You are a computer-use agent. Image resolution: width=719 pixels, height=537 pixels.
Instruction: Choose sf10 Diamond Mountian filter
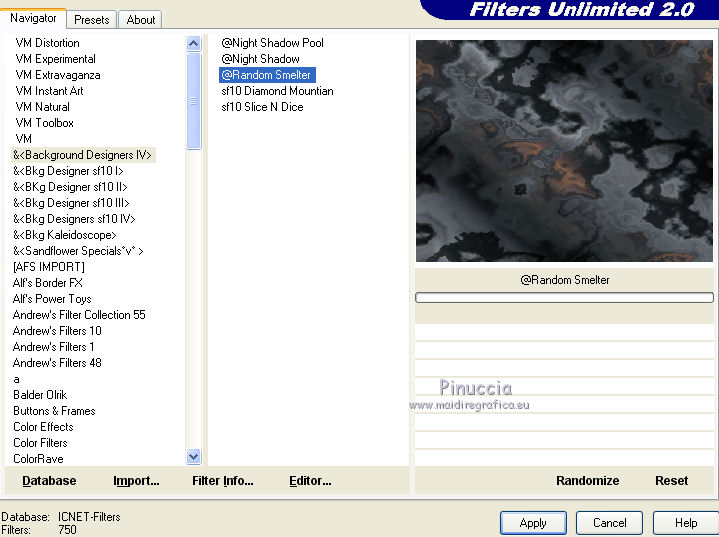click(x=277, y=91)
